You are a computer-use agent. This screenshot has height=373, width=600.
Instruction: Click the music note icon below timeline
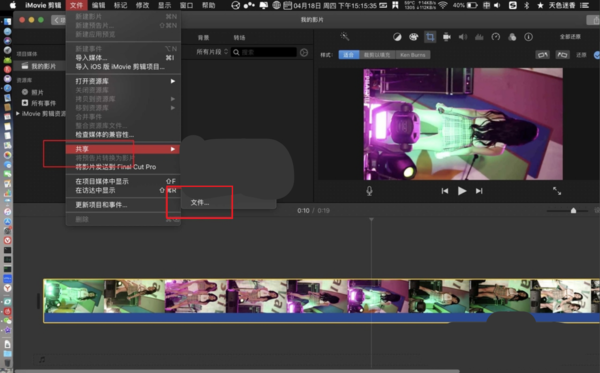(42, 359)
